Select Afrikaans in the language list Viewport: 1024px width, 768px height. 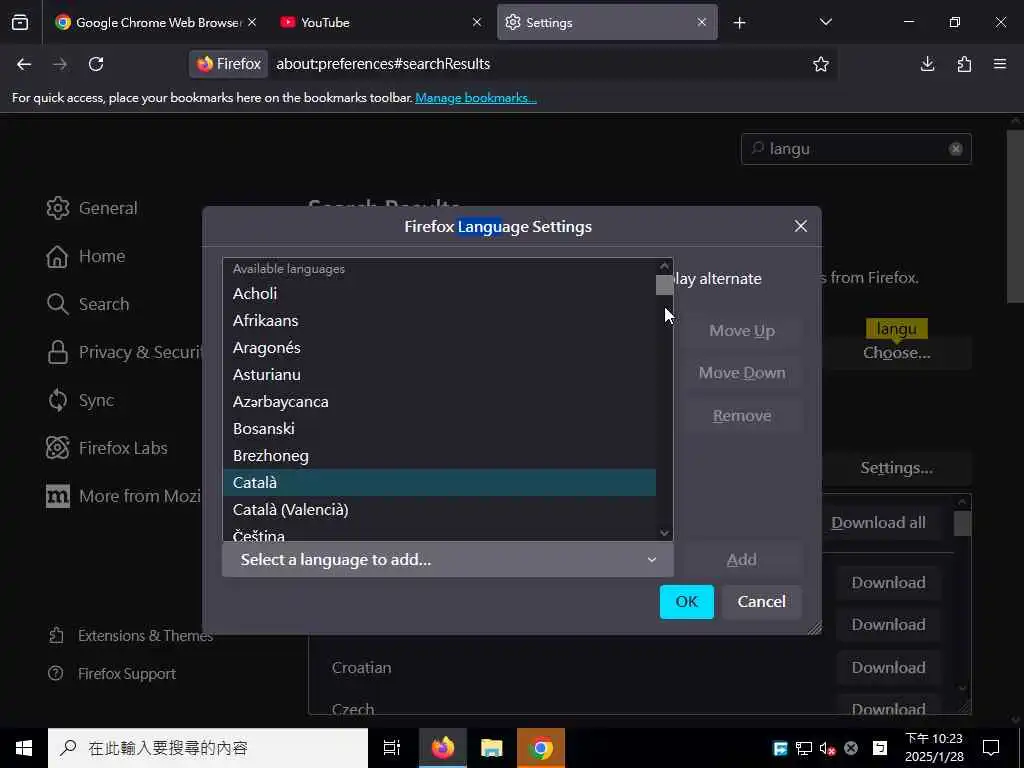[x=439, y=321]
